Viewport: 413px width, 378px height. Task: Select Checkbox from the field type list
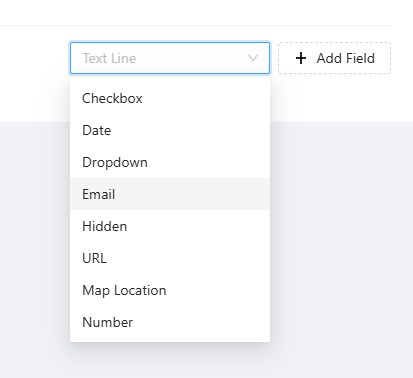pyautogui.click(x=170, y=98)
